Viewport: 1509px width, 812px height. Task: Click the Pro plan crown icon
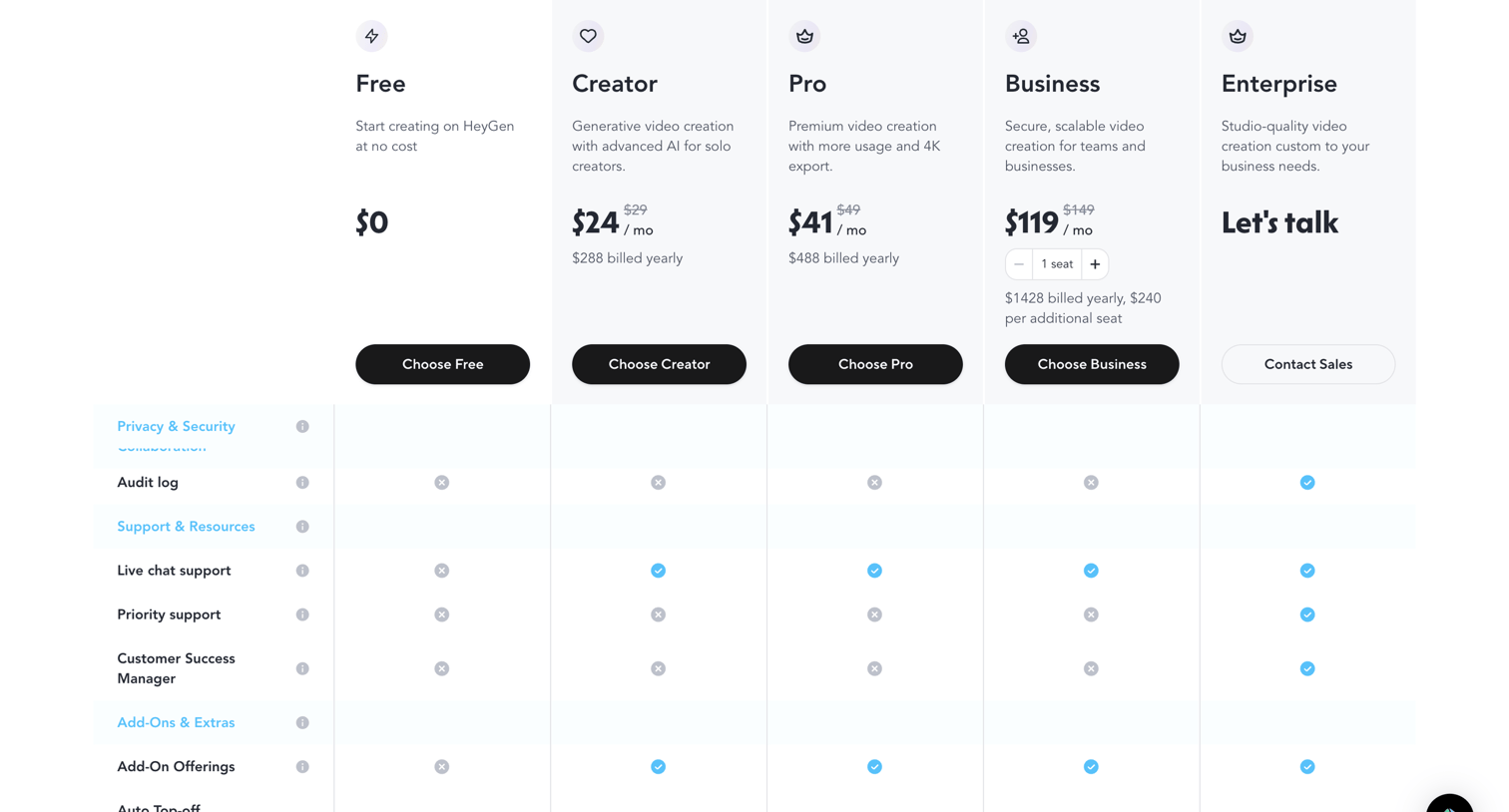pos(804,36)
